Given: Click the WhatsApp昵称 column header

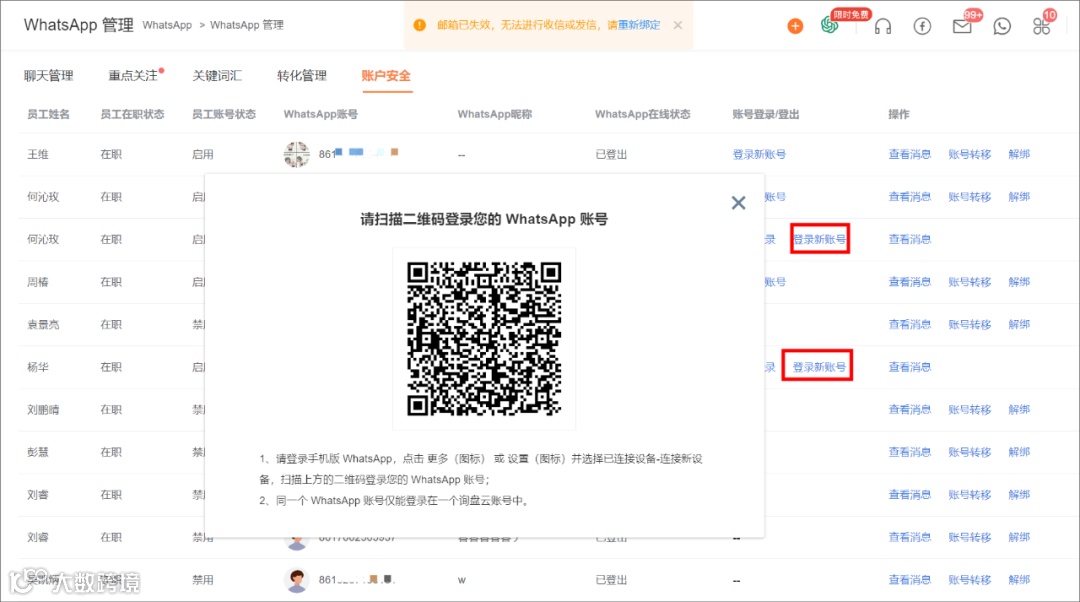Looking at the screenshot, I should [x=495, y=114].
